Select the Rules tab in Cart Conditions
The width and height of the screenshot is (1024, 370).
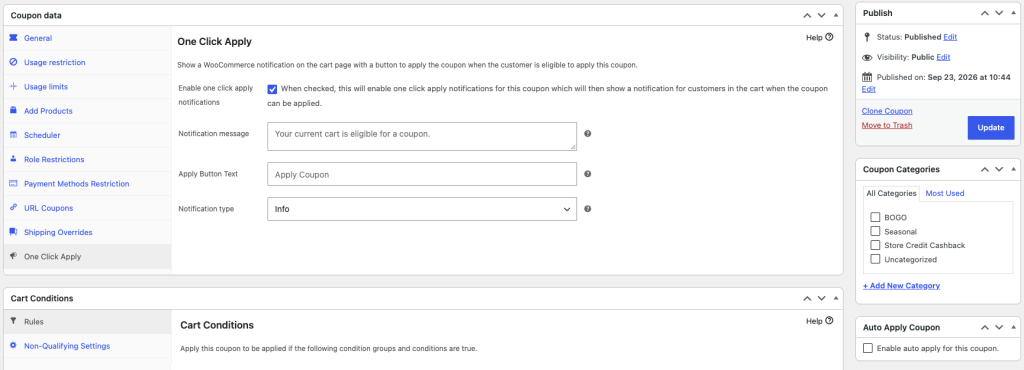[x=88, y=322]
